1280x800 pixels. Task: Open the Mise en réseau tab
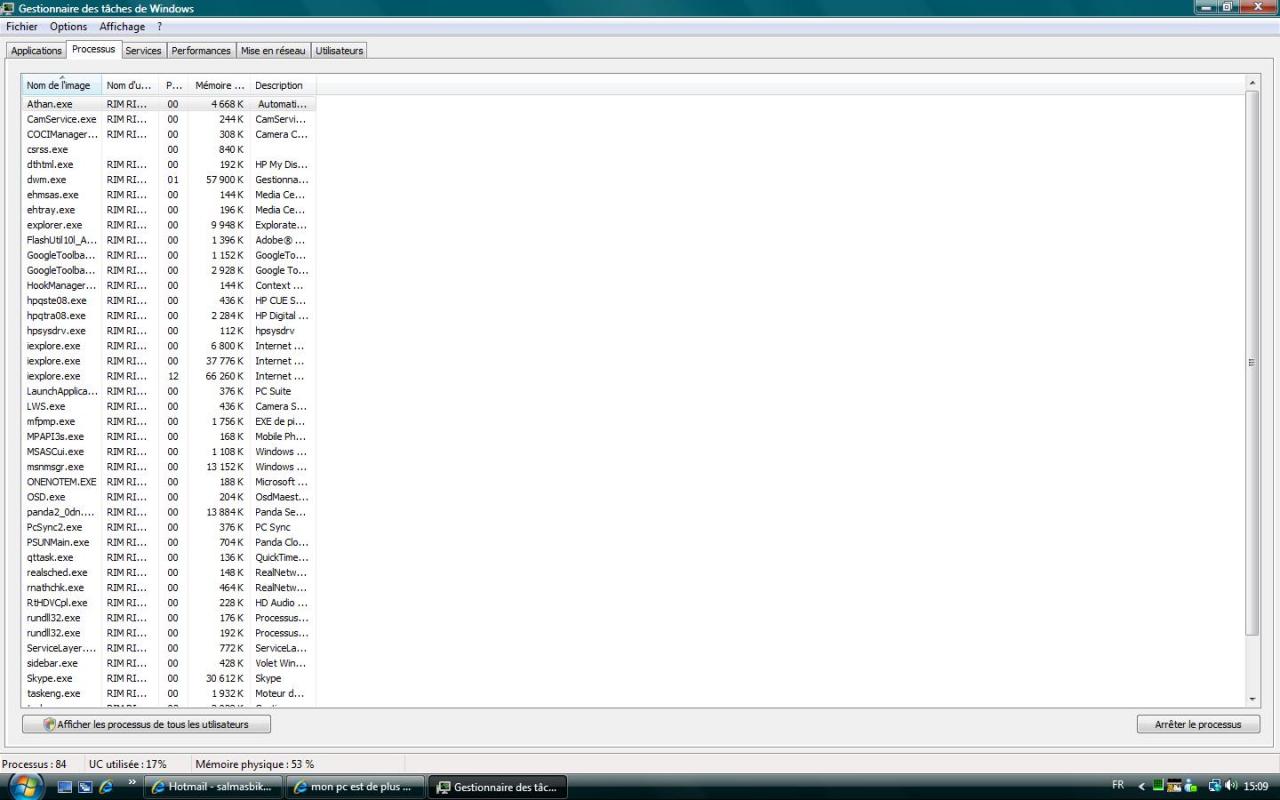(273, 50)
